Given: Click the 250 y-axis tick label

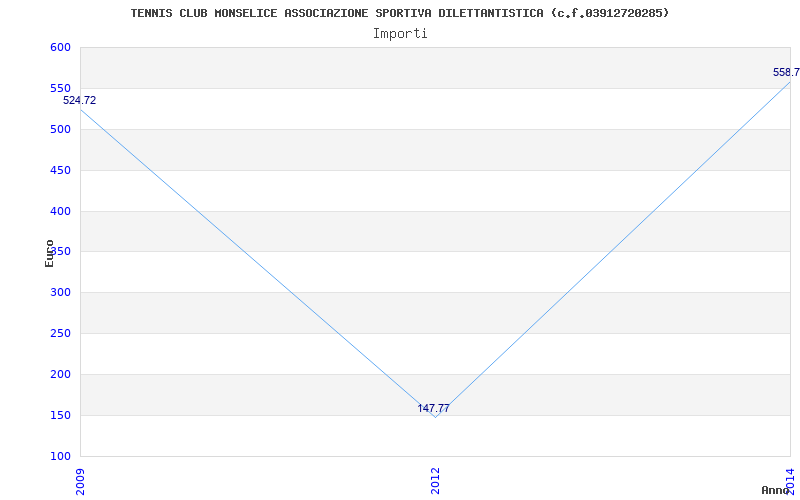Looking at the screenshot, I should [60, 333].
